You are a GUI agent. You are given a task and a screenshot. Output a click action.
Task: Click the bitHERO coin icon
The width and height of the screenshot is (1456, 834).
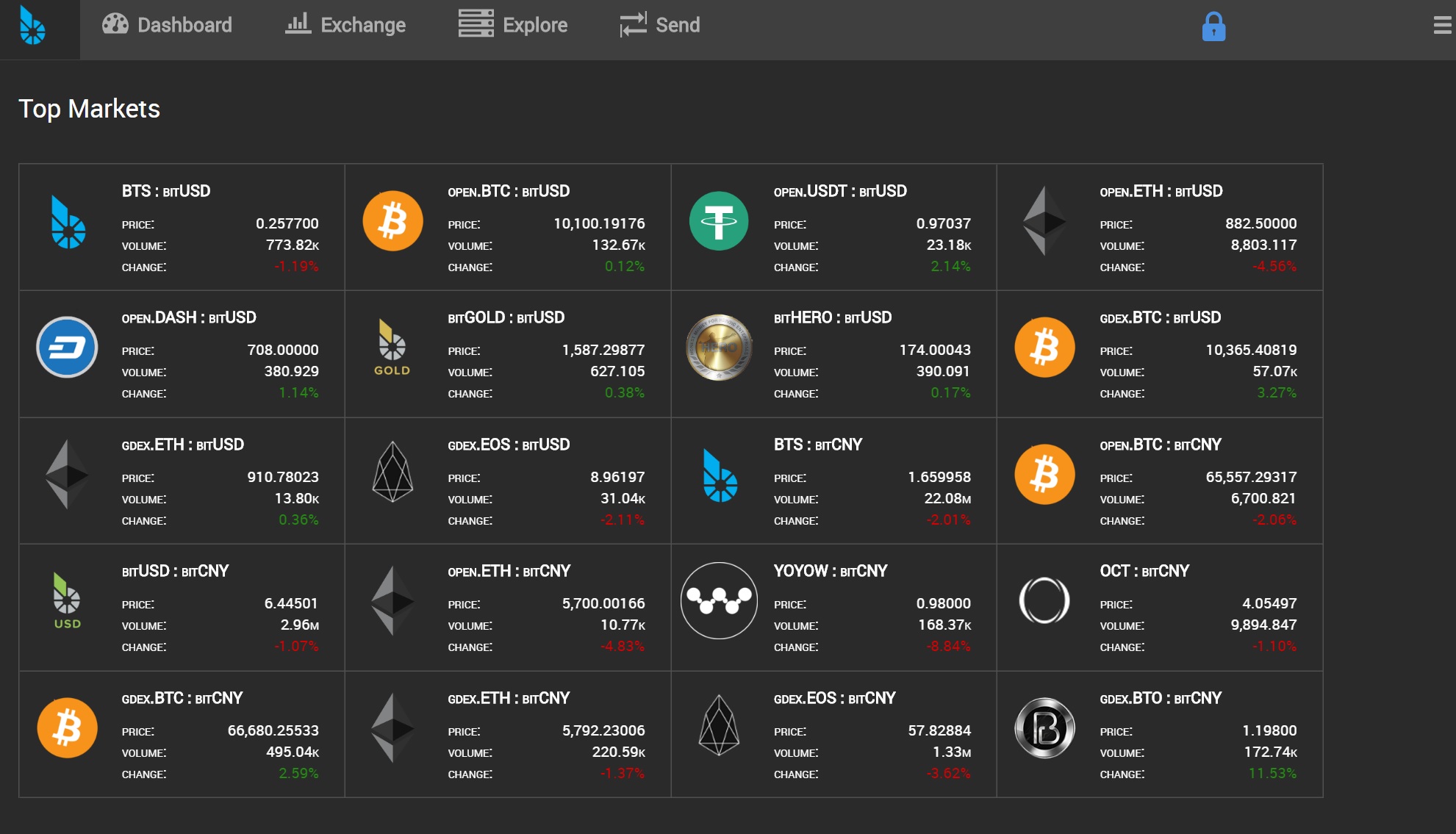point(719,347)
